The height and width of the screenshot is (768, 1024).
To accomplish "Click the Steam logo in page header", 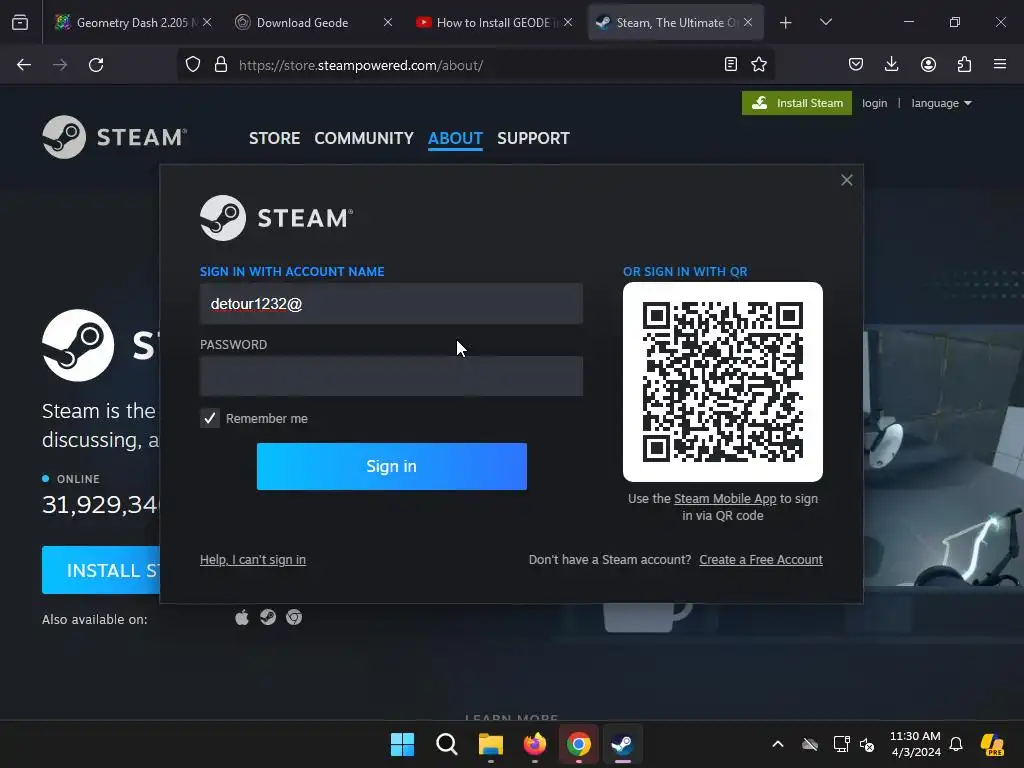I will click(115, 137).
